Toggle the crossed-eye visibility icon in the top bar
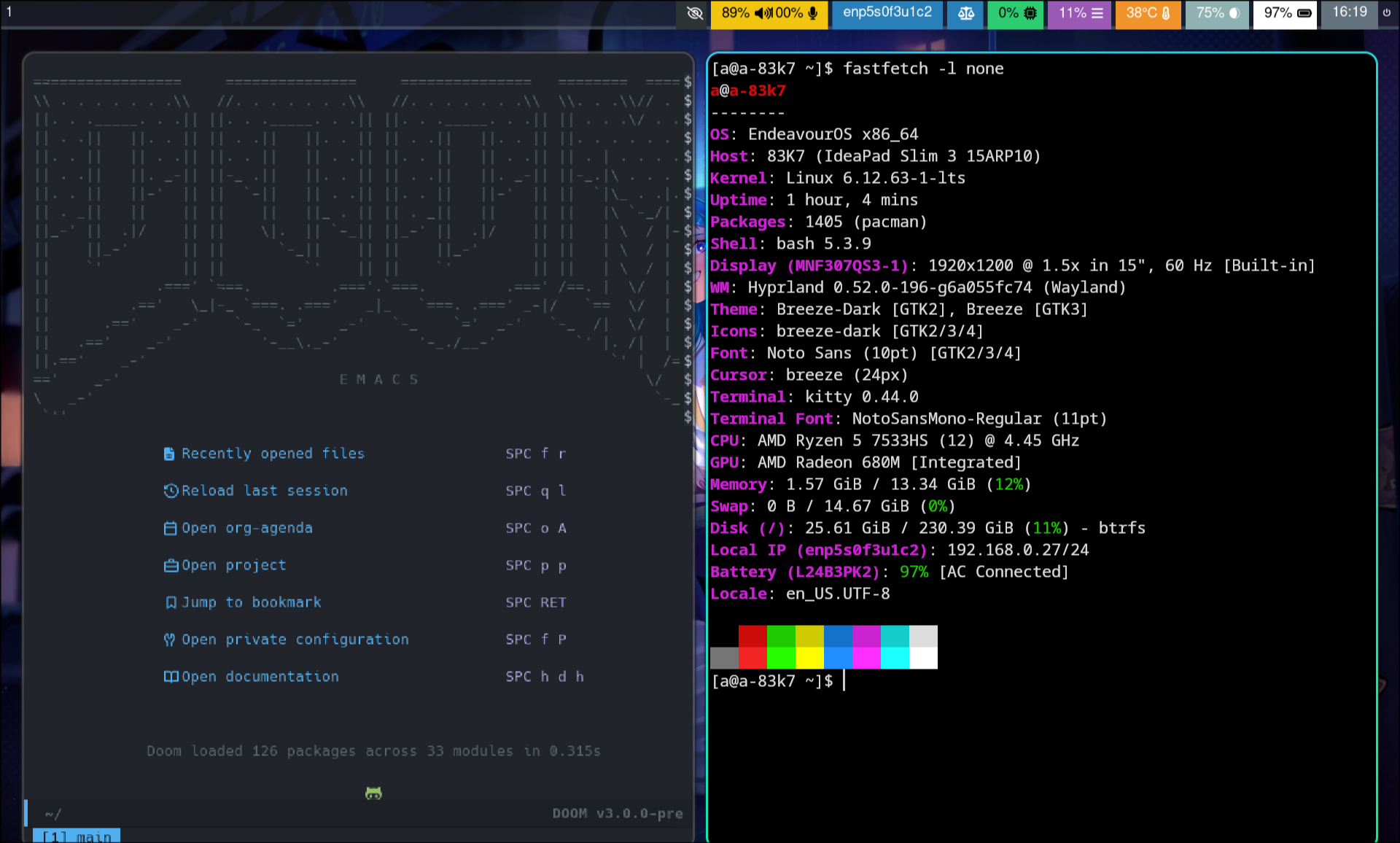This screenshot has height=843, width=1400. pos(694,13)
